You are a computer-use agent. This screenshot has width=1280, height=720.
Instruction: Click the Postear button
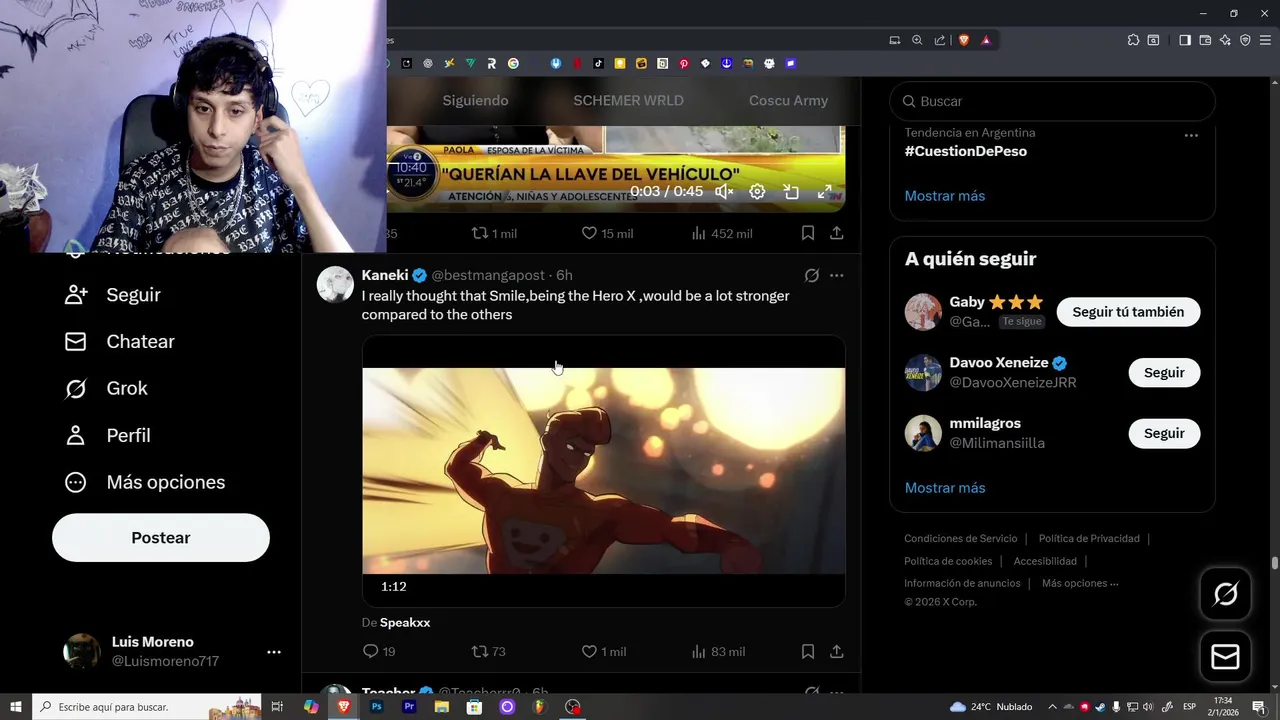[161, 537]
